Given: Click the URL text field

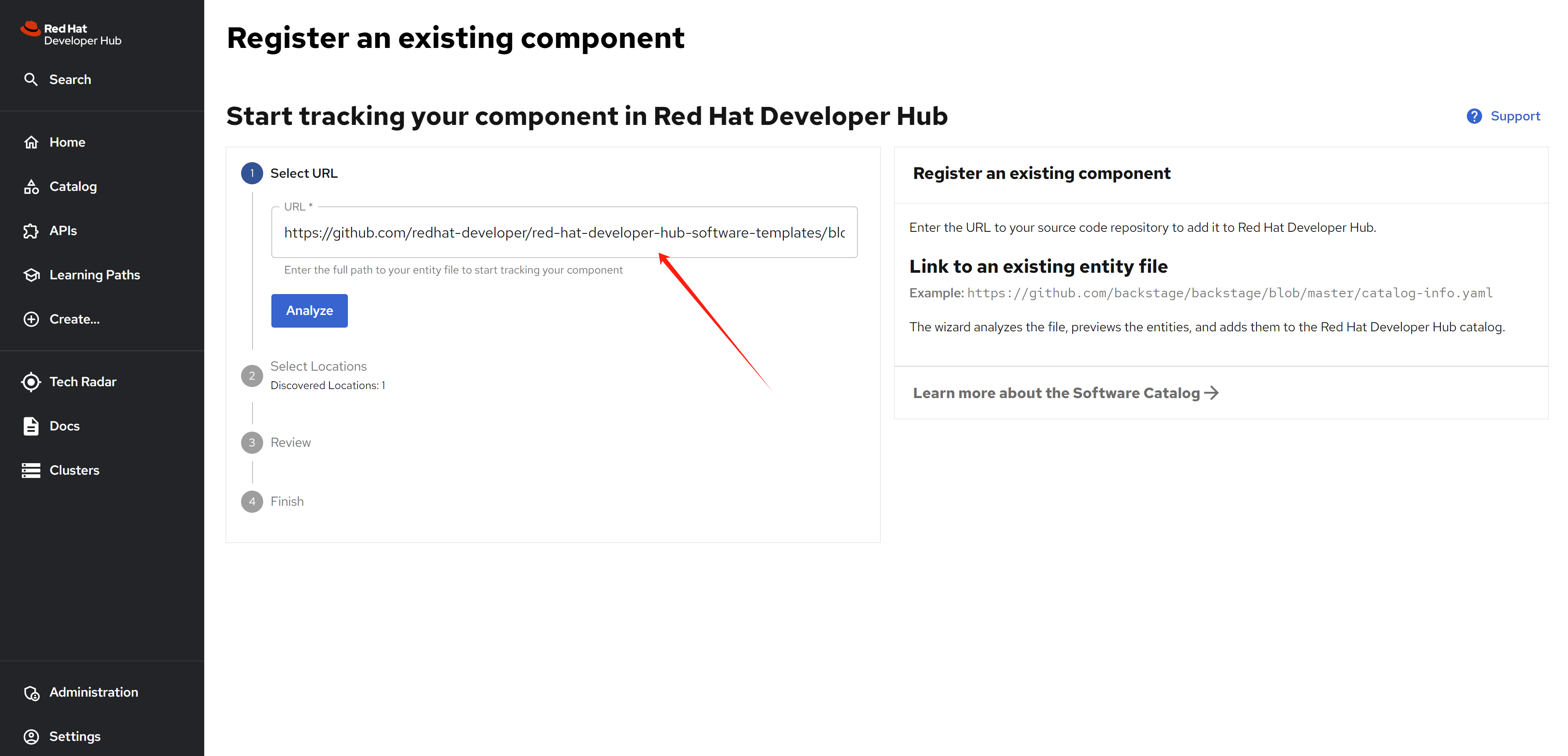Looking at the screenshot, I should click(x=564, y=233).
